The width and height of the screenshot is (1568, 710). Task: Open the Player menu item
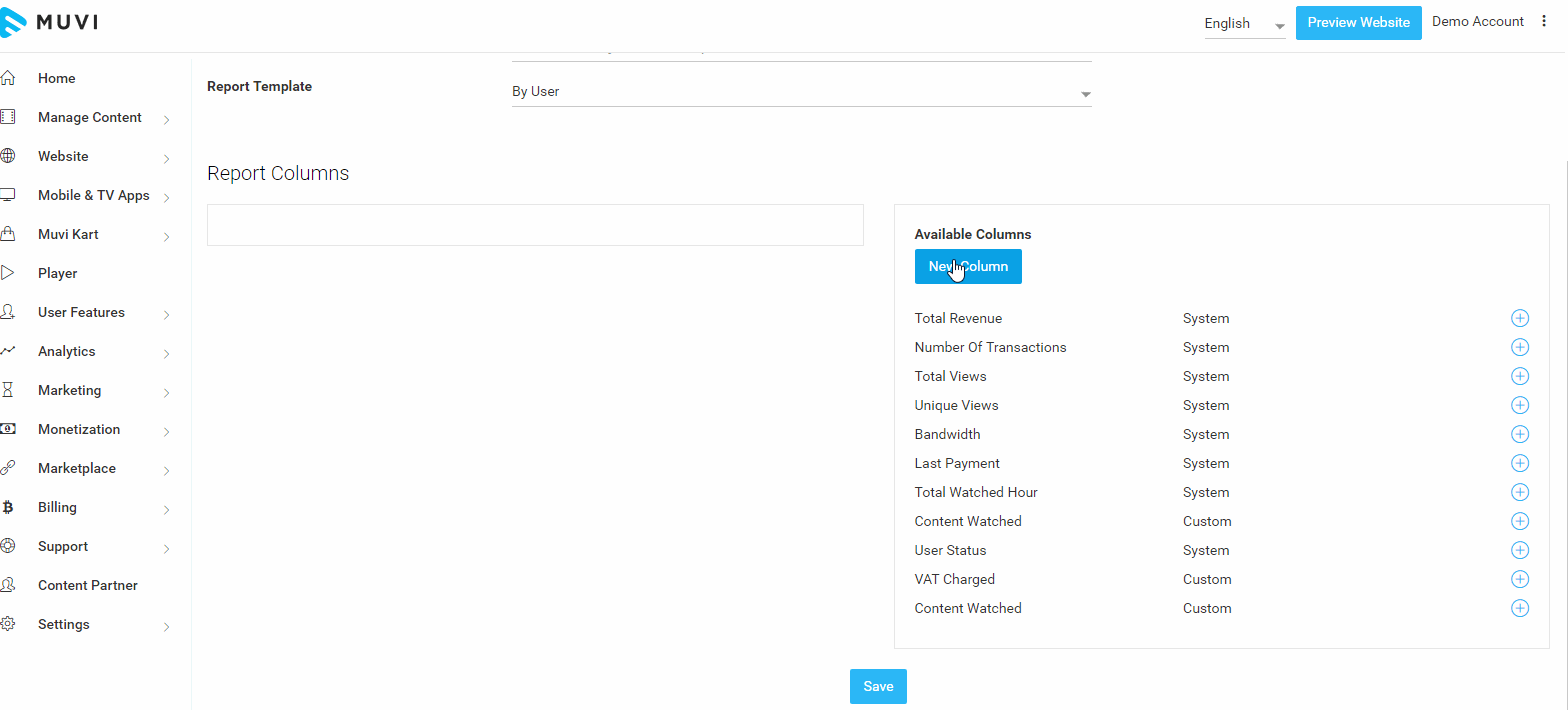[57, 273]
